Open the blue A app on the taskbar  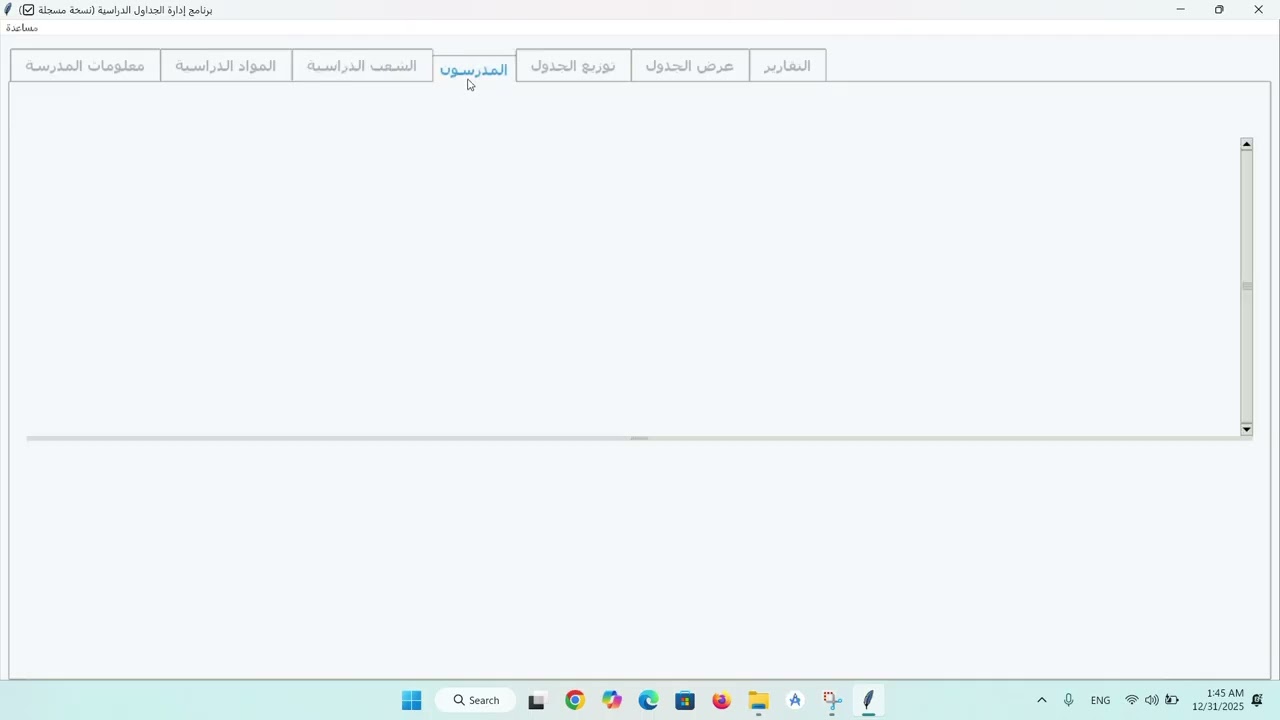[x=795, y=700]
